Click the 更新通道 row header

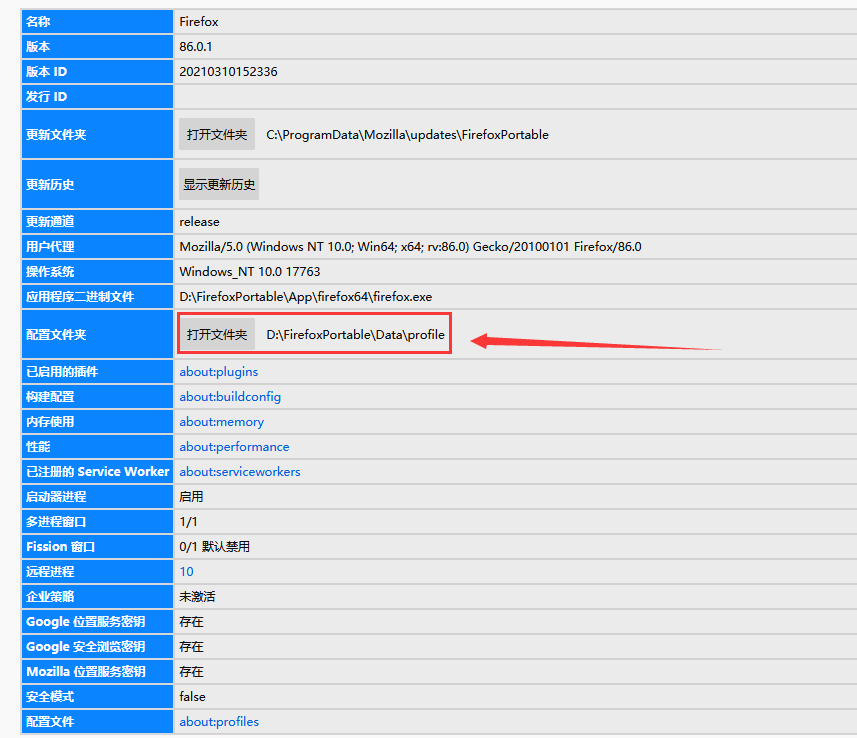click(97, 222)
